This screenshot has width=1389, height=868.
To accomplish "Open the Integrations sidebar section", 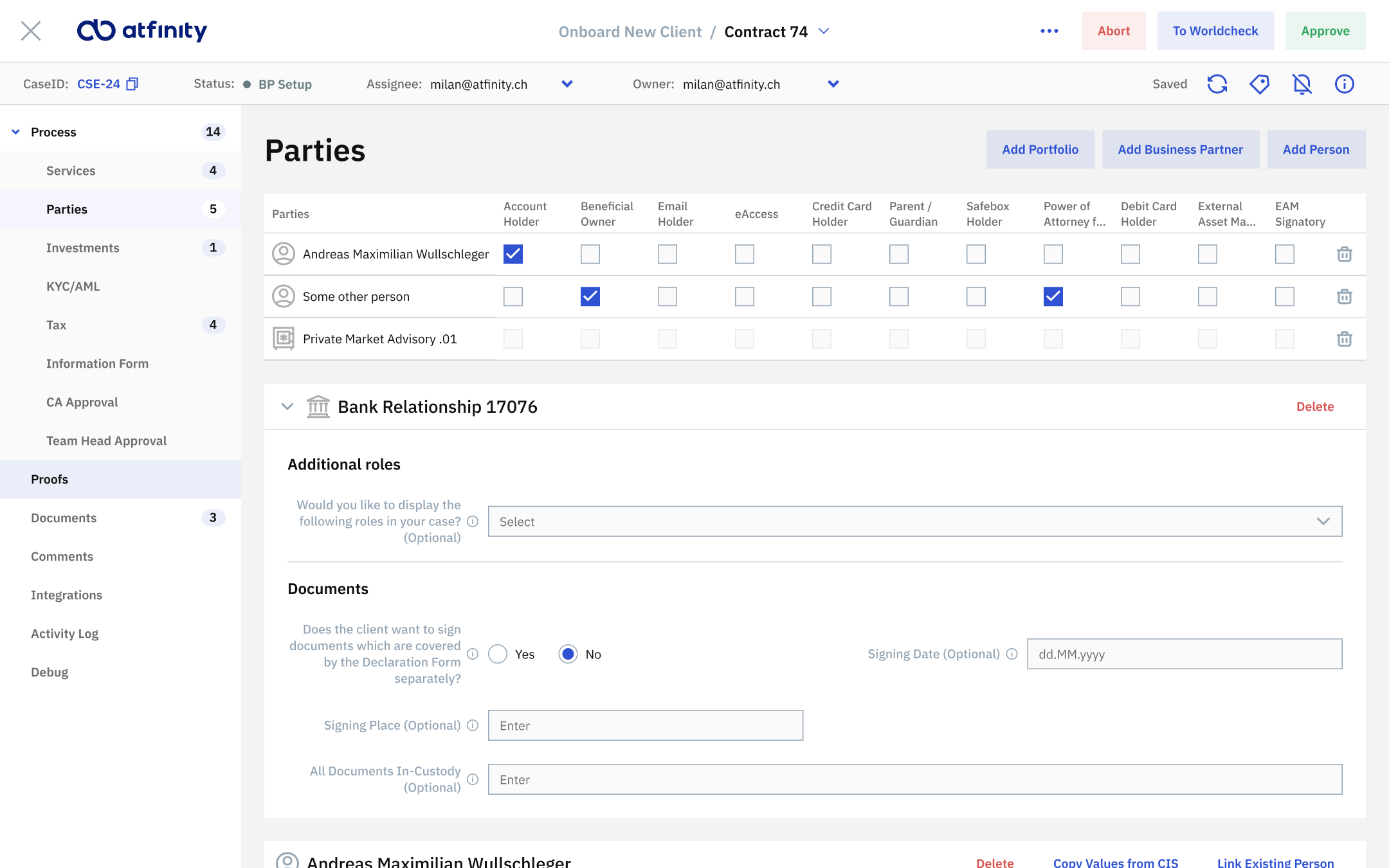I will (x=121, y=595).
